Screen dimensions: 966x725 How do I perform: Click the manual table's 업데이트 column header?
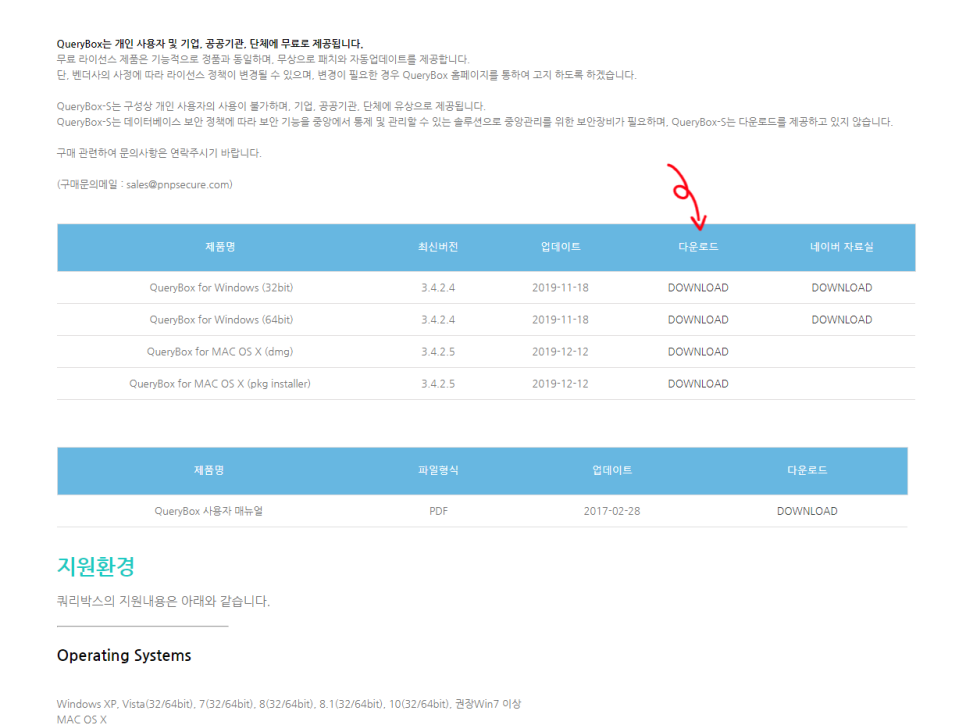tap(612, 471)
